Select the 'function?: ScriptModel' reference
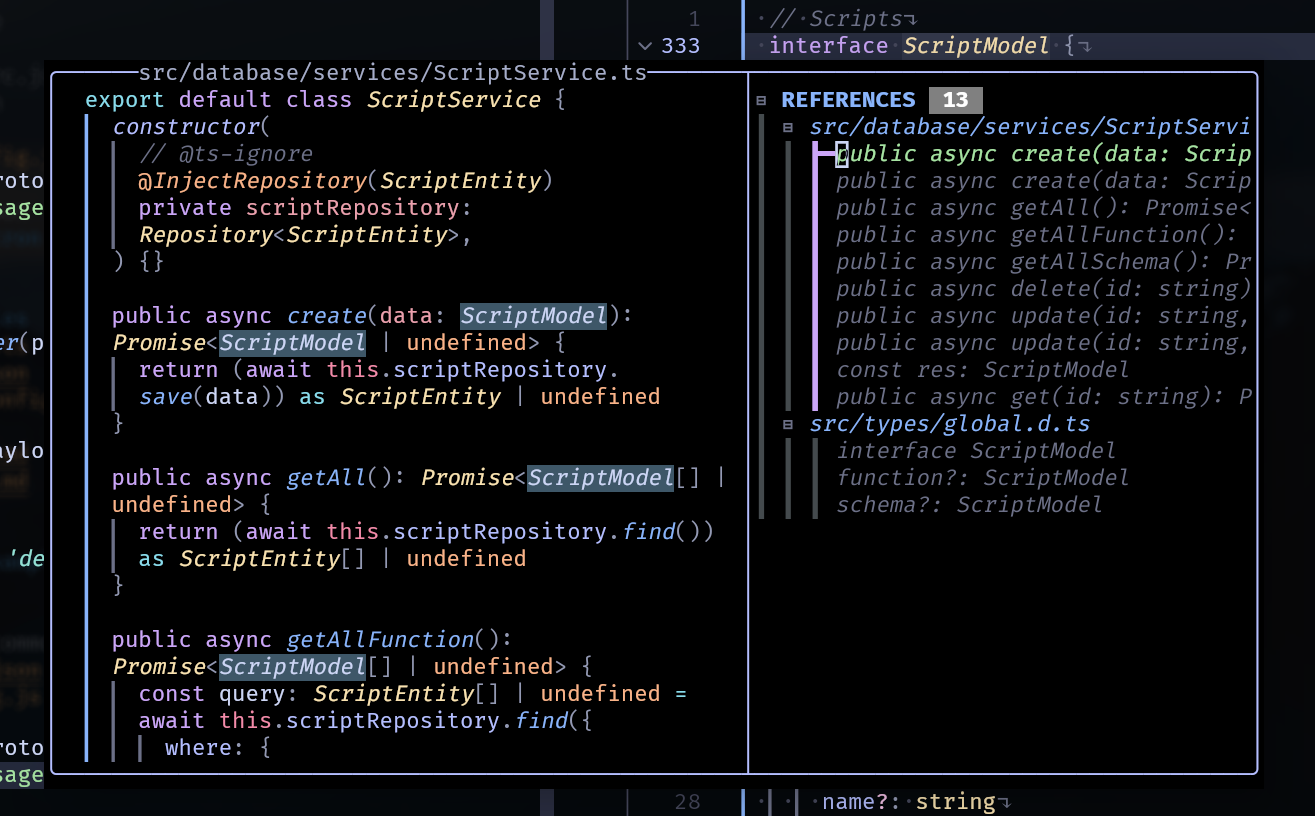 (x=982, y=478)
